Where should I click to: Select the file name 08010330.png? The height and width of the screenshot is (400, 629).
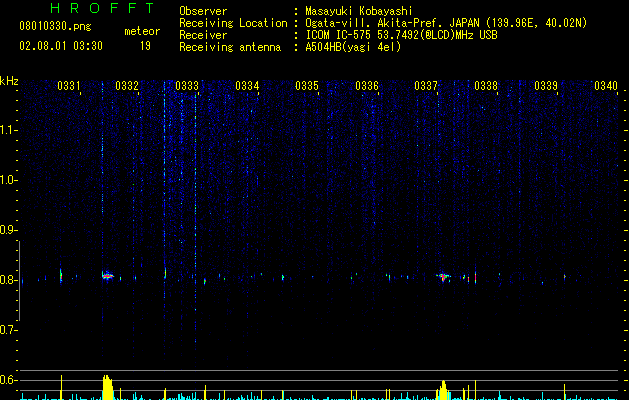(x=55, y=27)
